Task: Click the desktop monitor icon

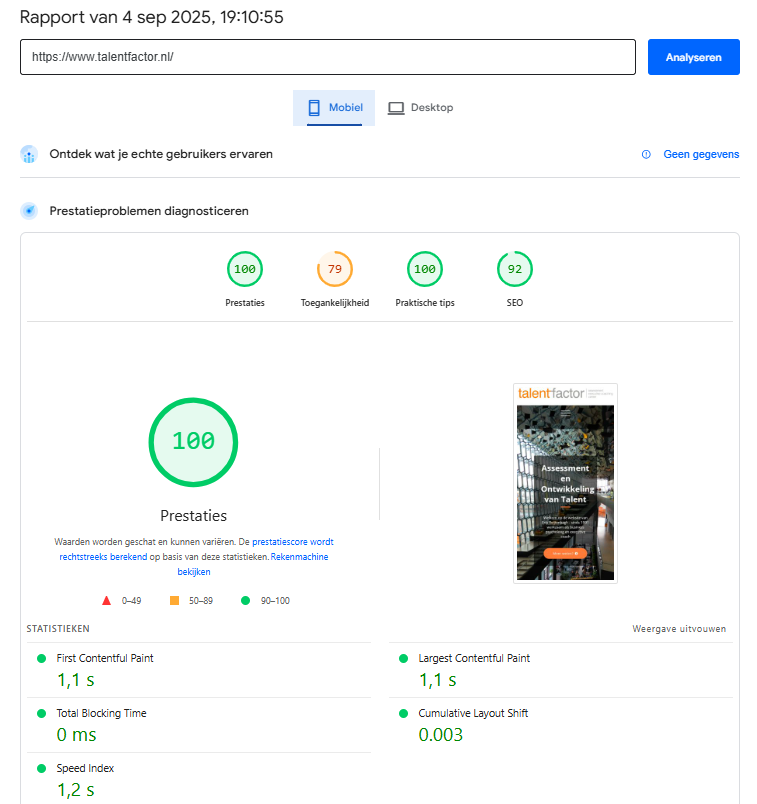Action: pyautogui.click(x=396, y=108)
